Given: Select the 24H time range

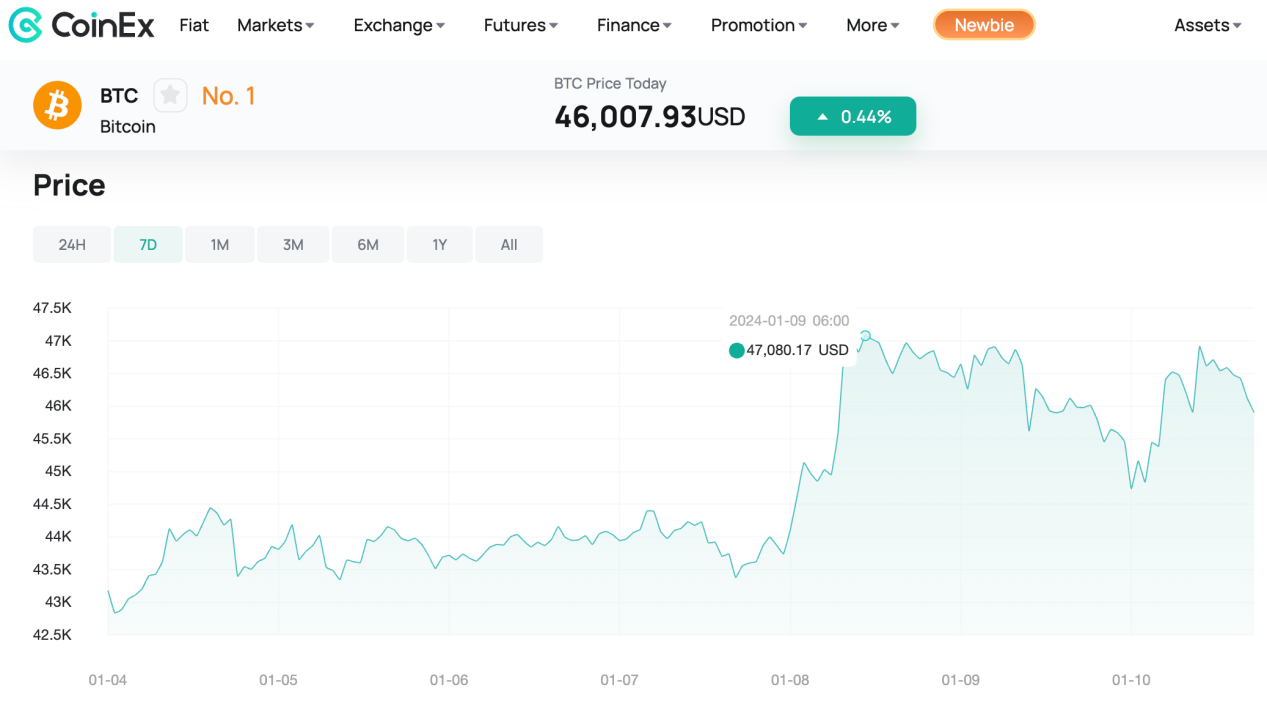Looking at the screenshot, I should pyautogui.click(x=72, y=245).
